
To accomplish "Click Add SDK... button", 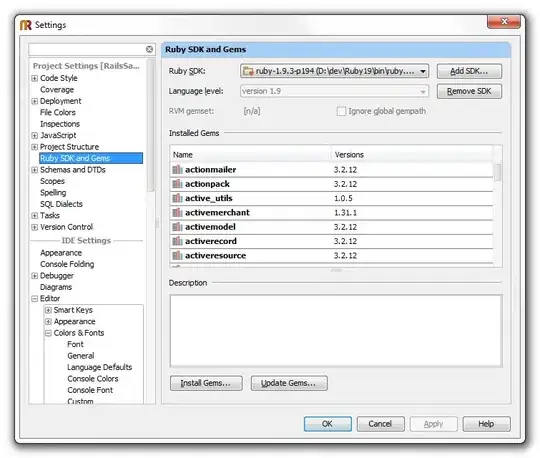I will pyautogui.click(x=469, y=71).
